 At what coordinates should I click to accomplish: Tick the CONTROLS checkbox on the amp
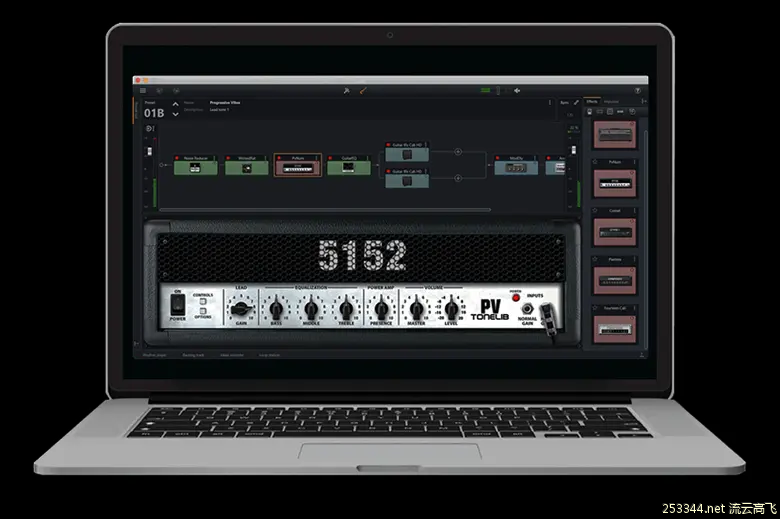(x=203, y=302)
